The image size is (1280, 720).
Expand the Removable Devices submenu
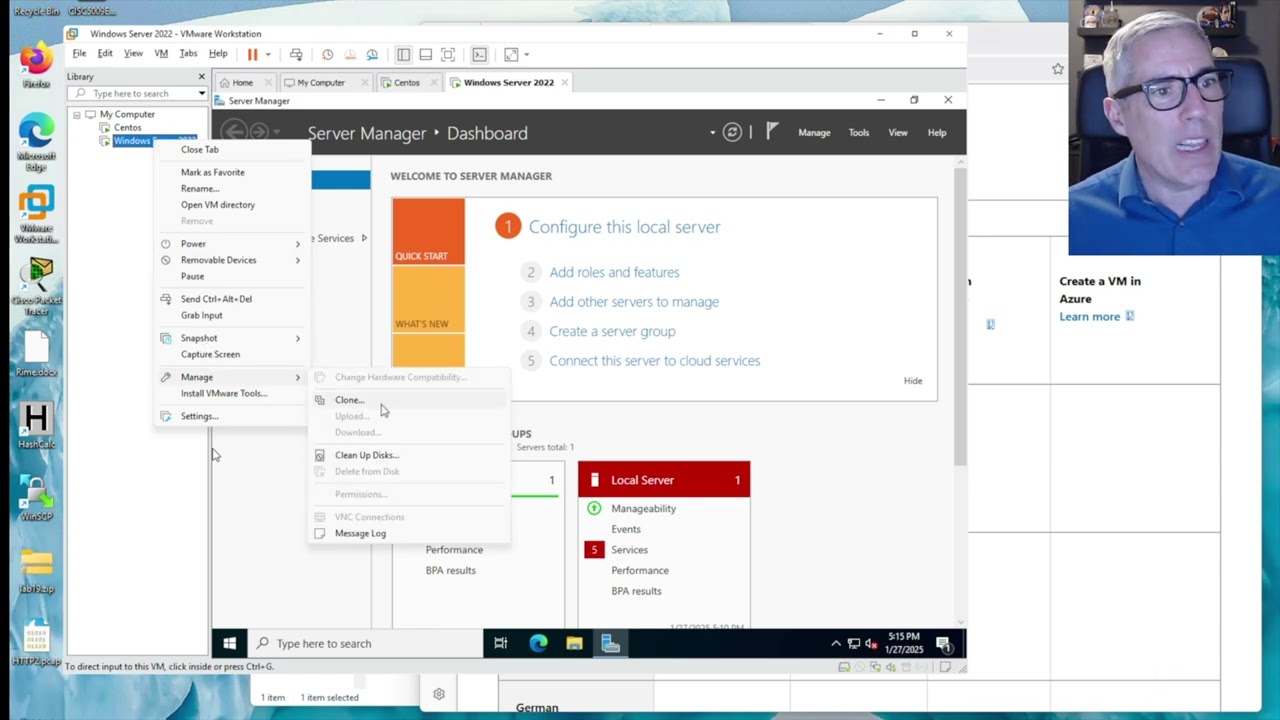point(232,260)
